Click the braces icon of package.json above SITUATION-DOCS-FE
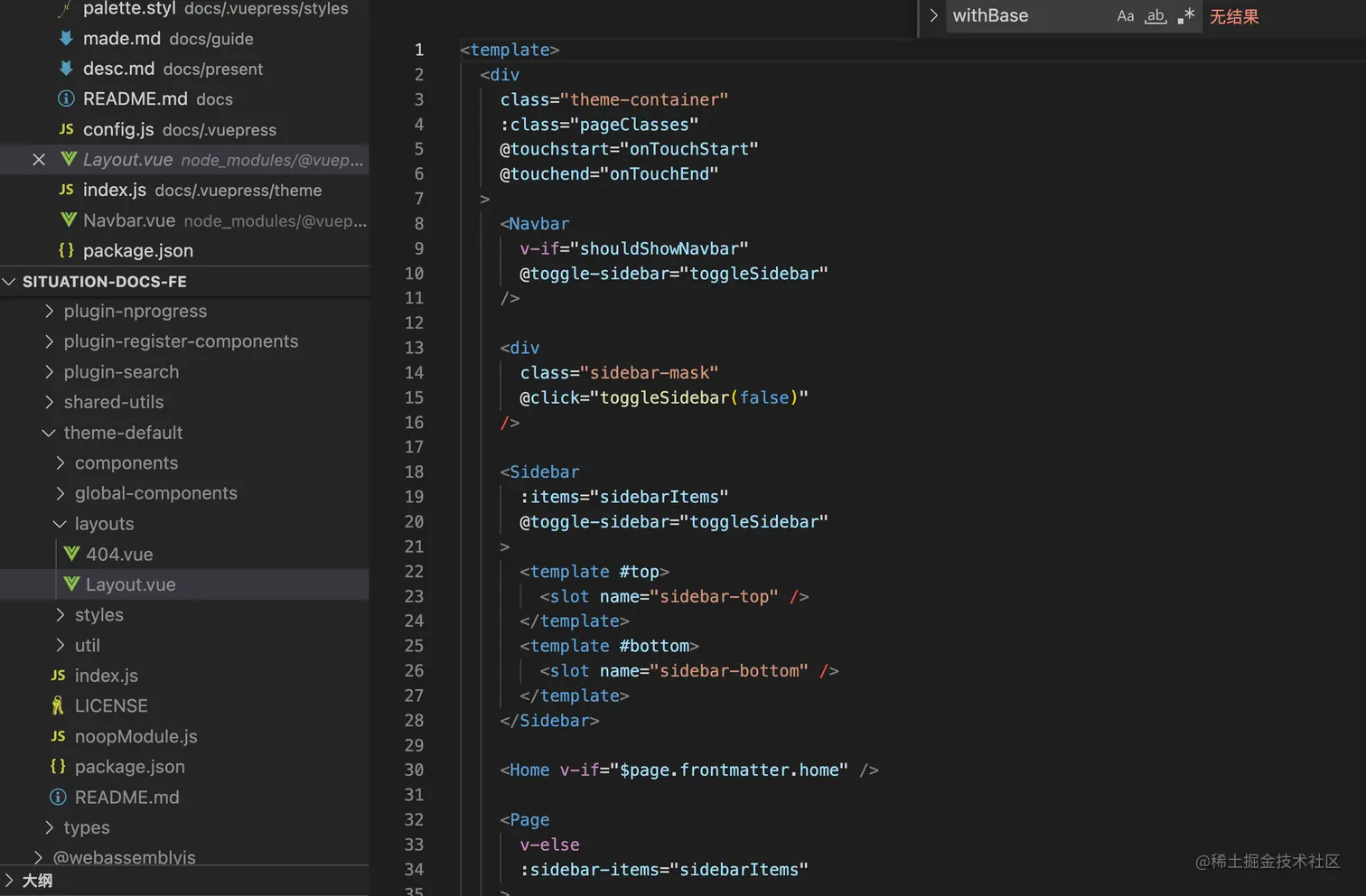The width and height of the screenshot is (1366, 896). (x=66, y=250)
